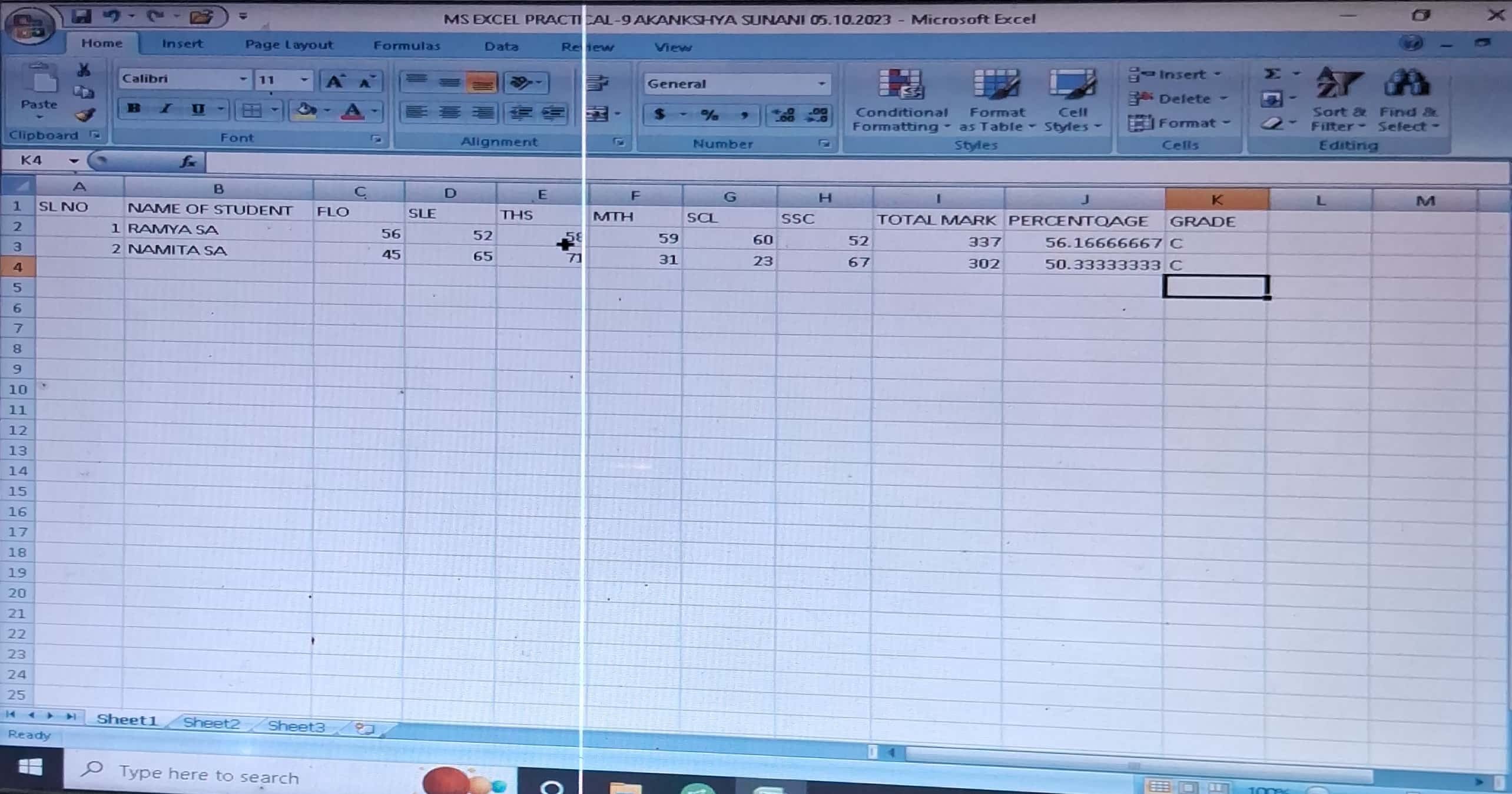Click the Percent Style icon

pos(709,115)
